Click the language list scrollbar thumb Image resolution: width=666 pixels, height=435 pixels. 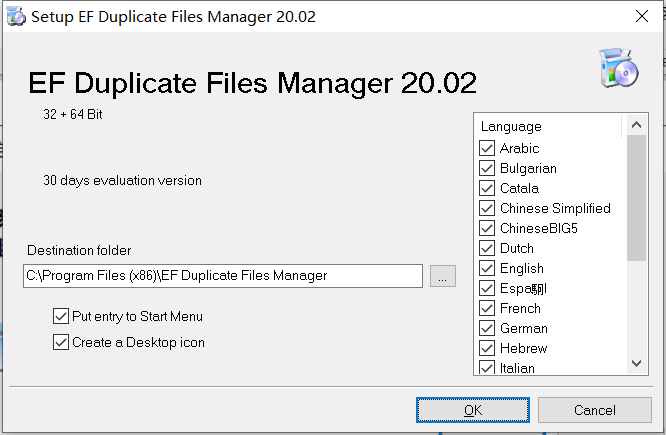click(636, 198)
